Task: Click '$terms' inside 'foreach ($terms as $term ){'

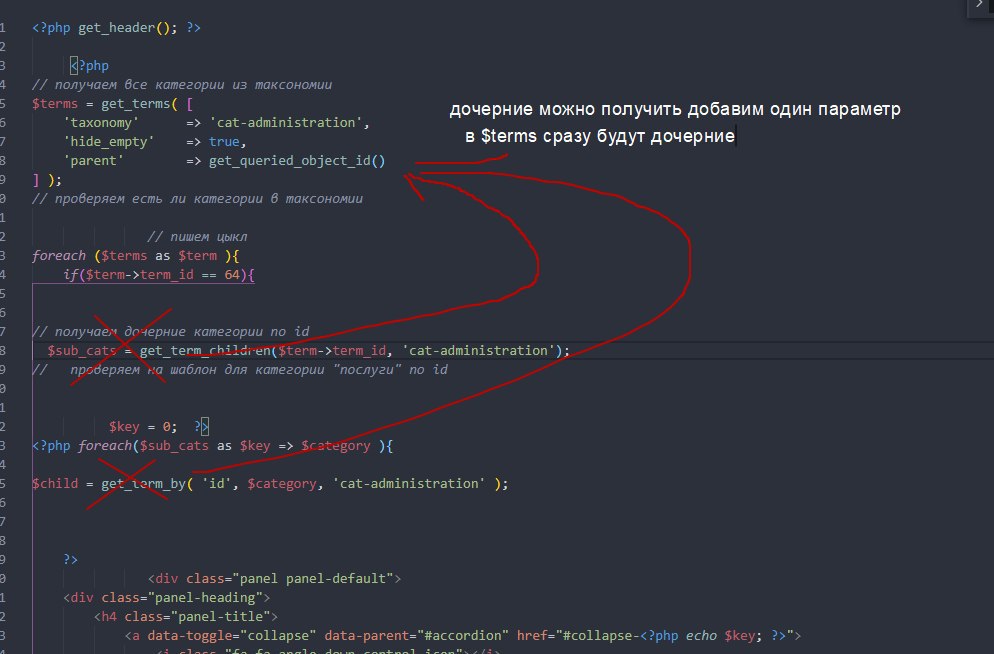Action: click(124, 255)
